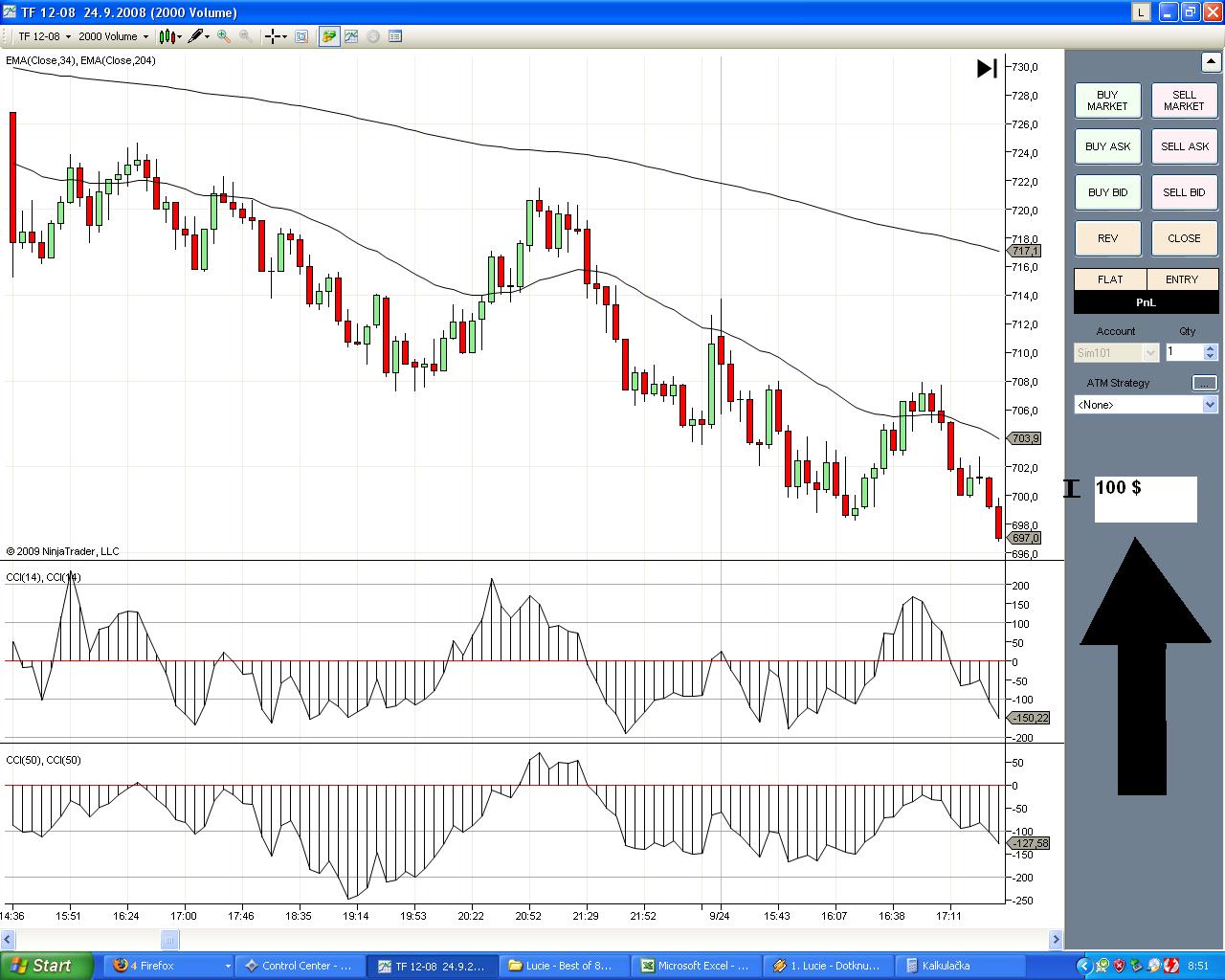
Task: Jump to latest bar arrow on chart
Action: pyautogui.click(x=987, y=68)
